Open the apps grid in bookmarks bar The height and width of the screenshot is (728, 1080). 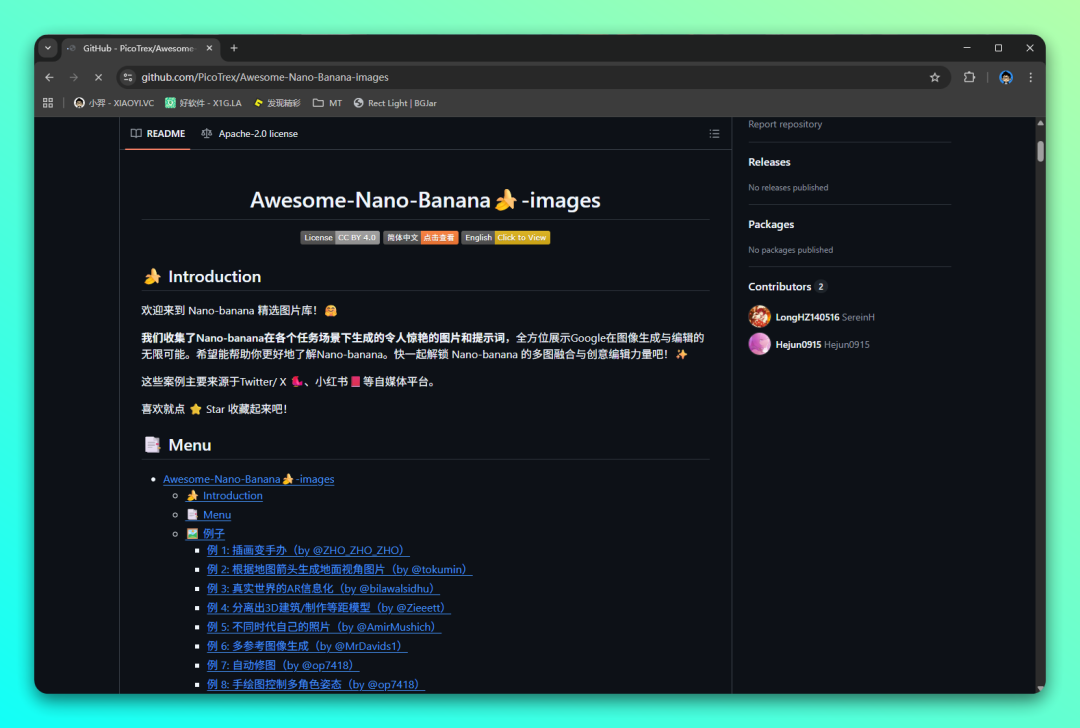[x=48, y=103]
